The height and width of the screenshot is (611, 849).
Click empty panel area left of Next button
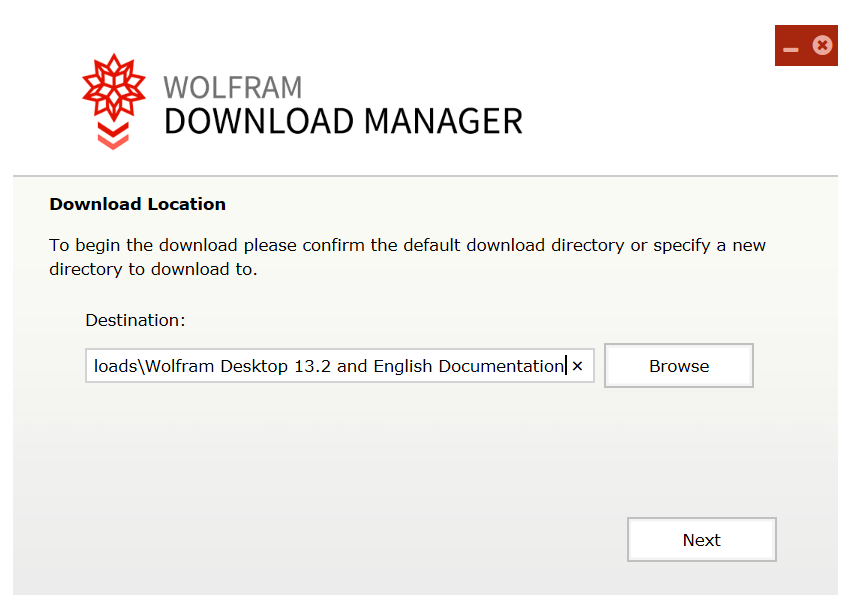click(x=350, y=540)
